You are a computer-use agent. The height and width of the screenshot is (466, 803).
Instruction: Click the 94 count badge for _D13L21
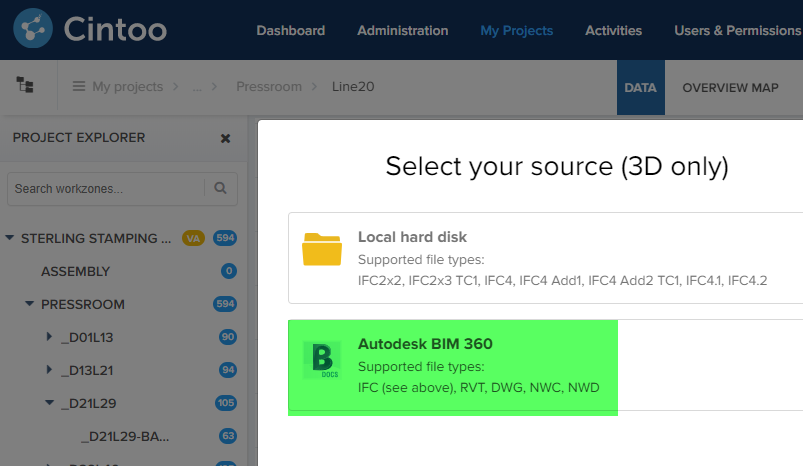point(228,370)
